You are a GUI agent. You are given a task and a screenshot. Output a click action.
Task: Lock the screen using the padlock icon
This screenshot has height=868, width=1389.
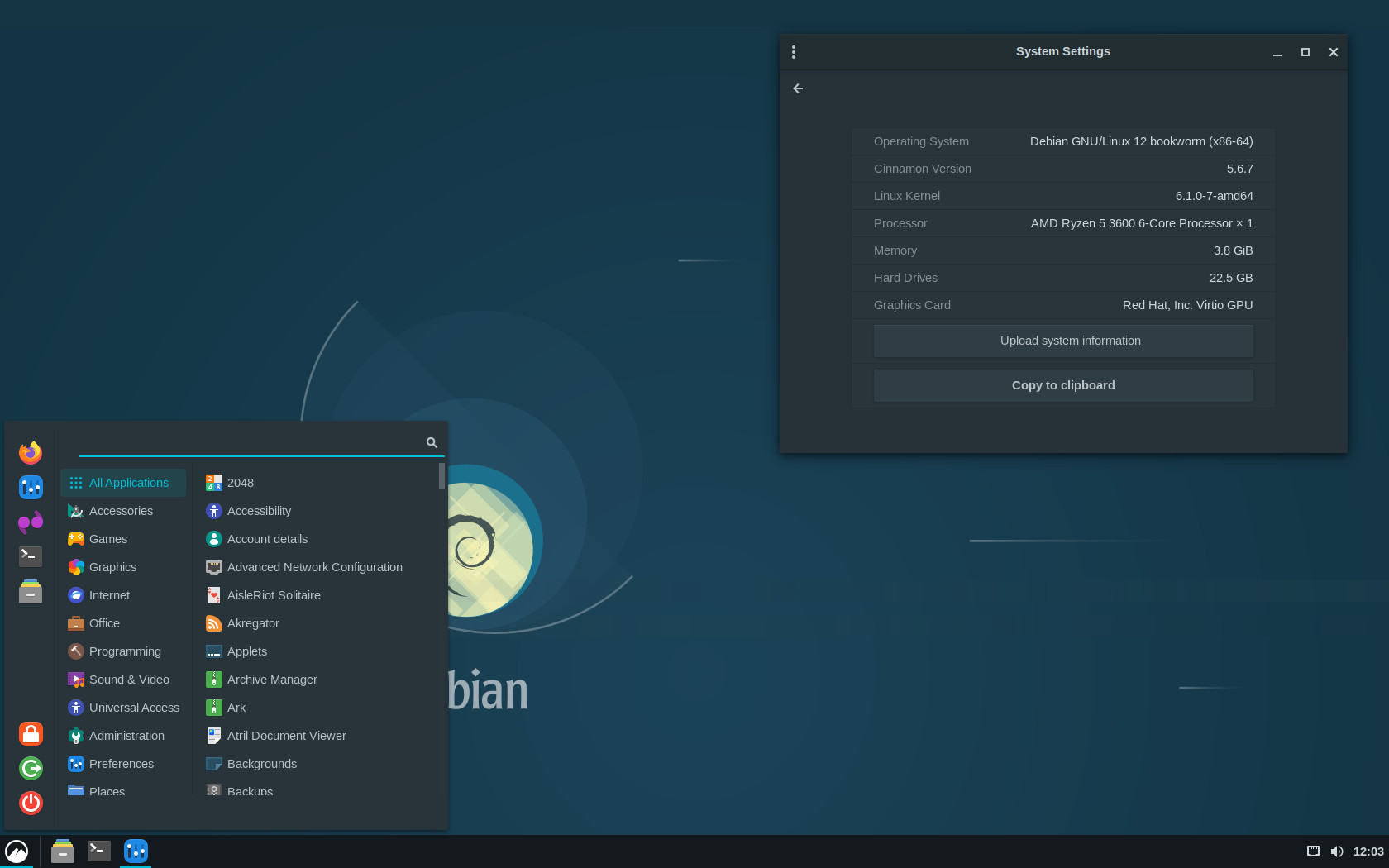pyautogui.click(x=31, y=733)
